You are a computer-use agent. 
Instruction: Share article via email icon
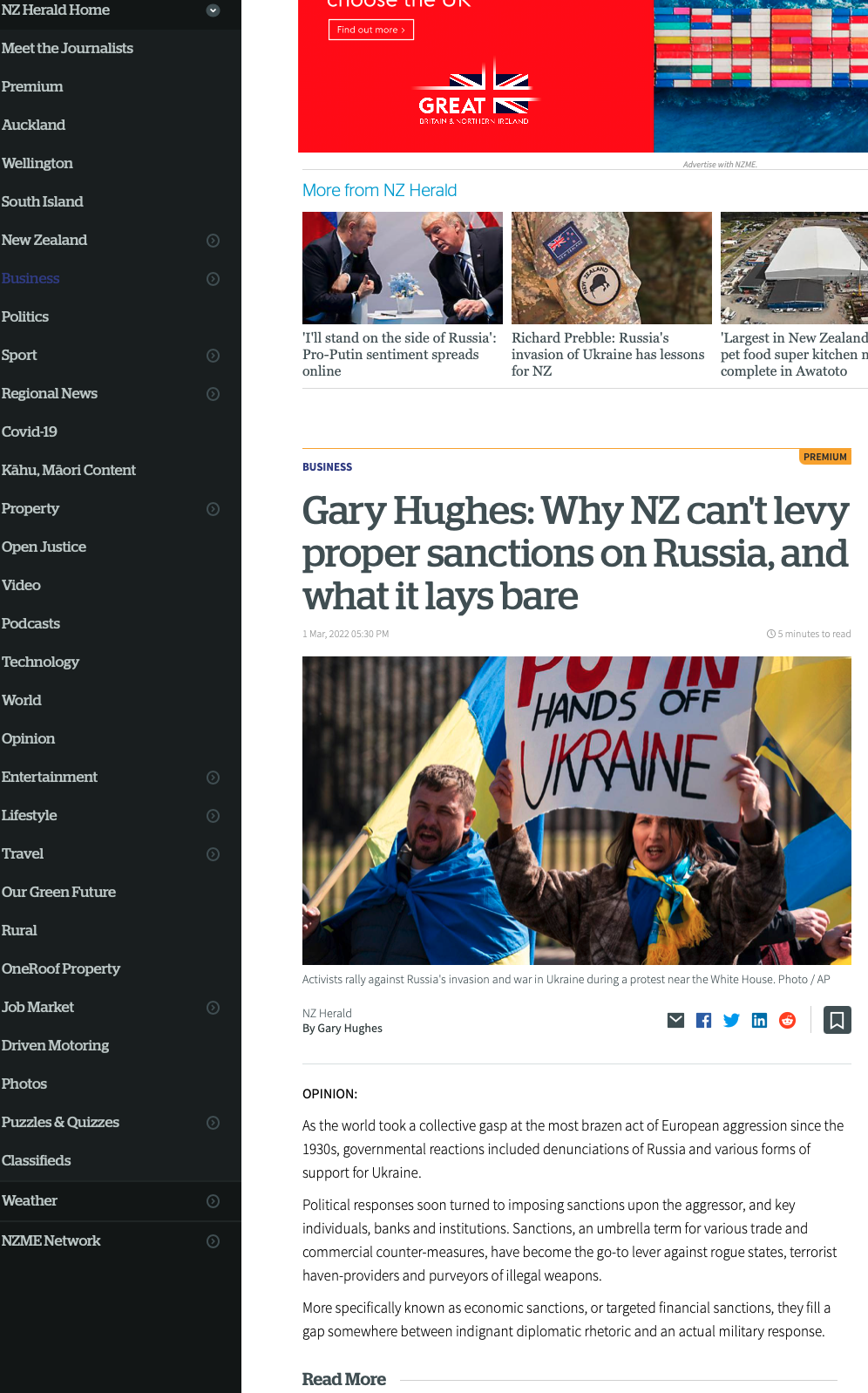click(675, 1020)
